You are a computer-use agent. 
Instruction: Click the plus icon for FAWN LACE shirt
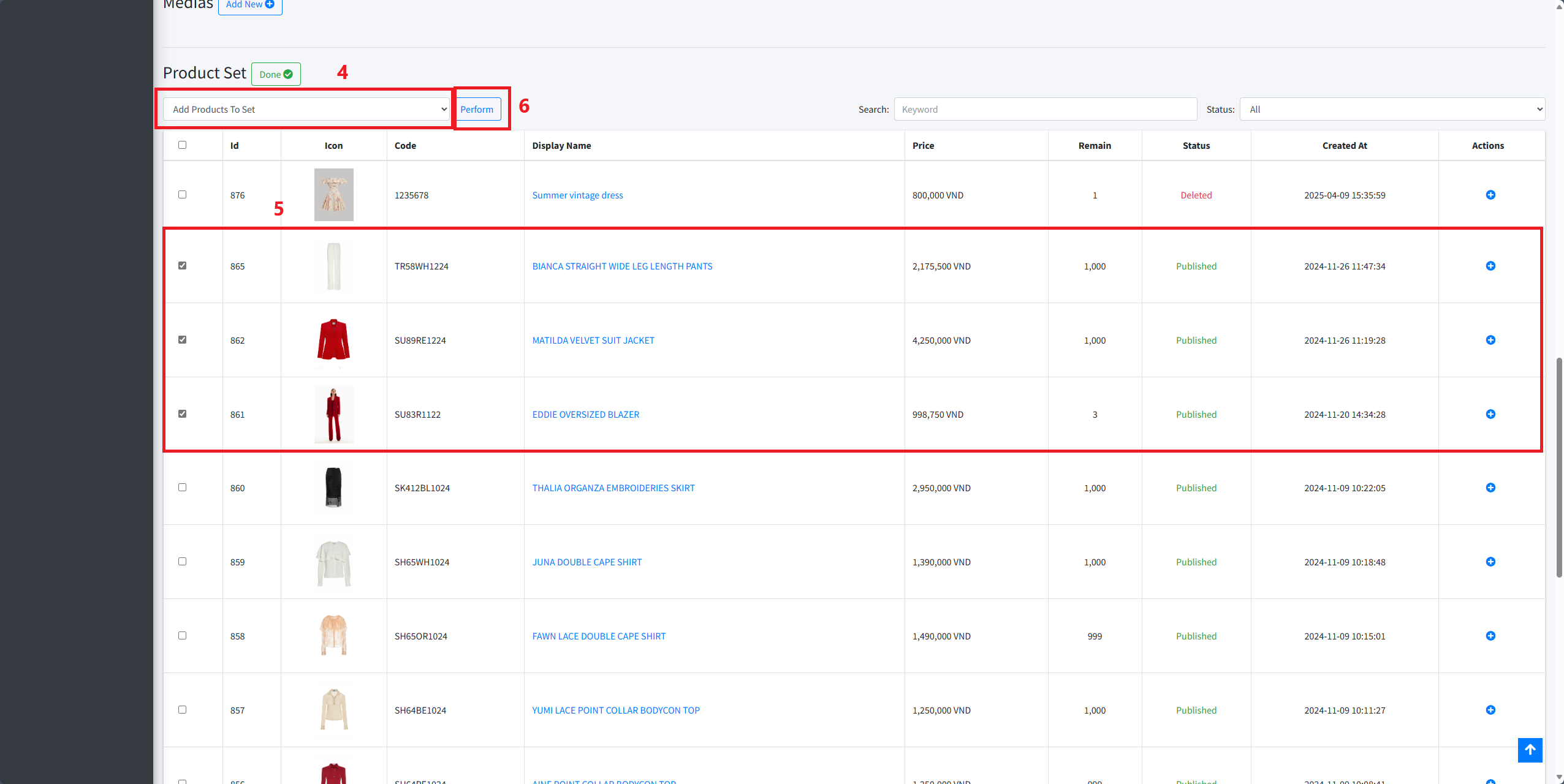pos(1490,636)
